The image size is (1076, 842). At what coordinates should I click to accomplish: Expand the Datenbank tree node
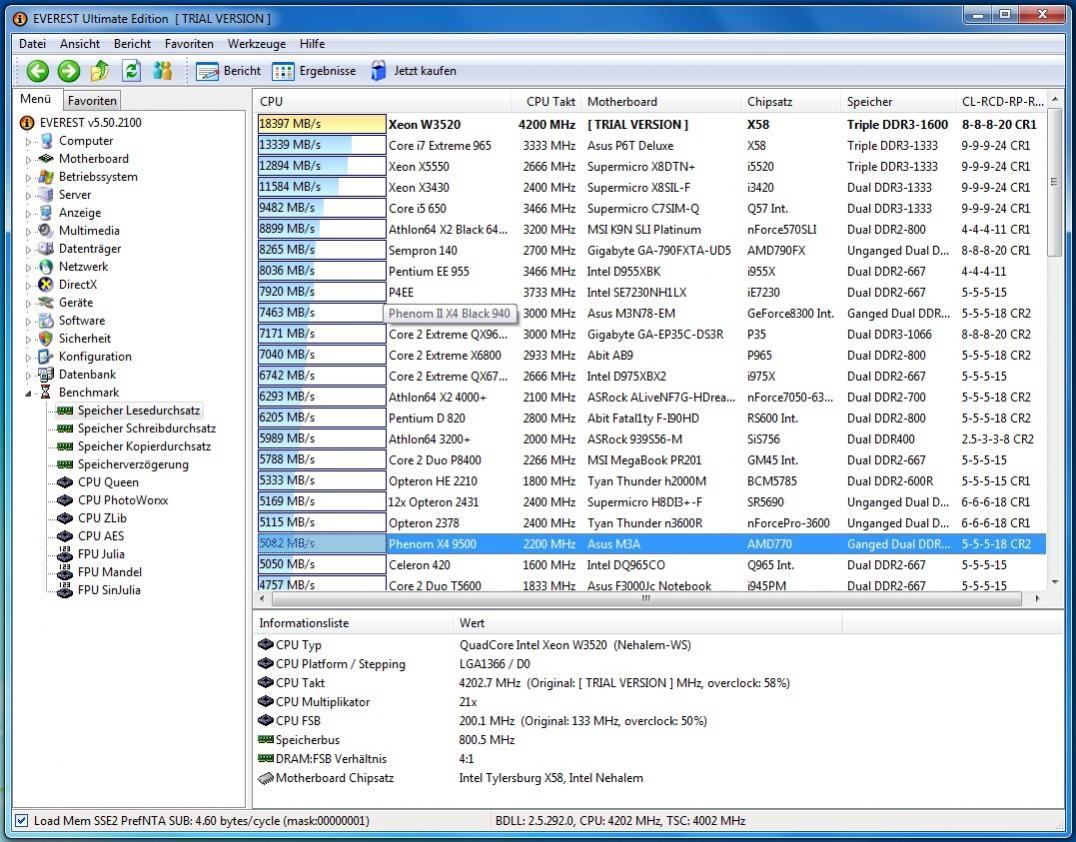click(x=29, y=375)
